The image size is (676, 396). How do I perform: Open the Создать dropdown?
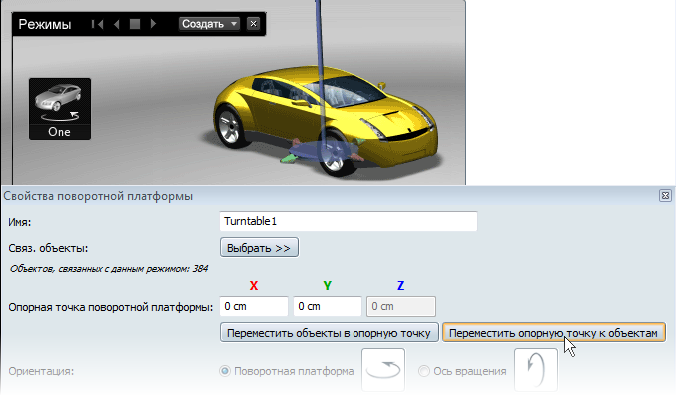[209, 24]
